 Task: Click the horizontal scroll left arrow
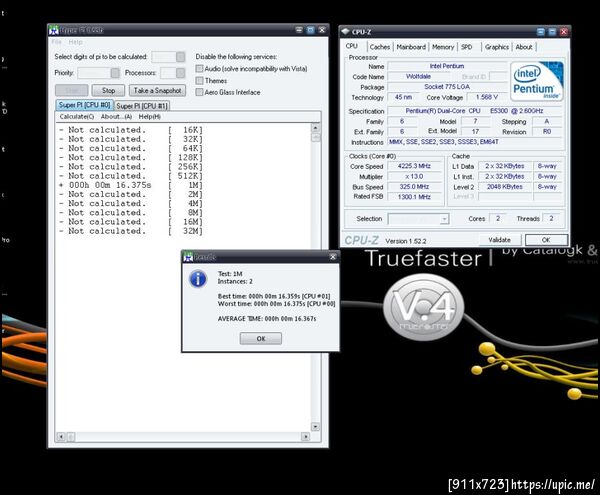coord(60,436)
